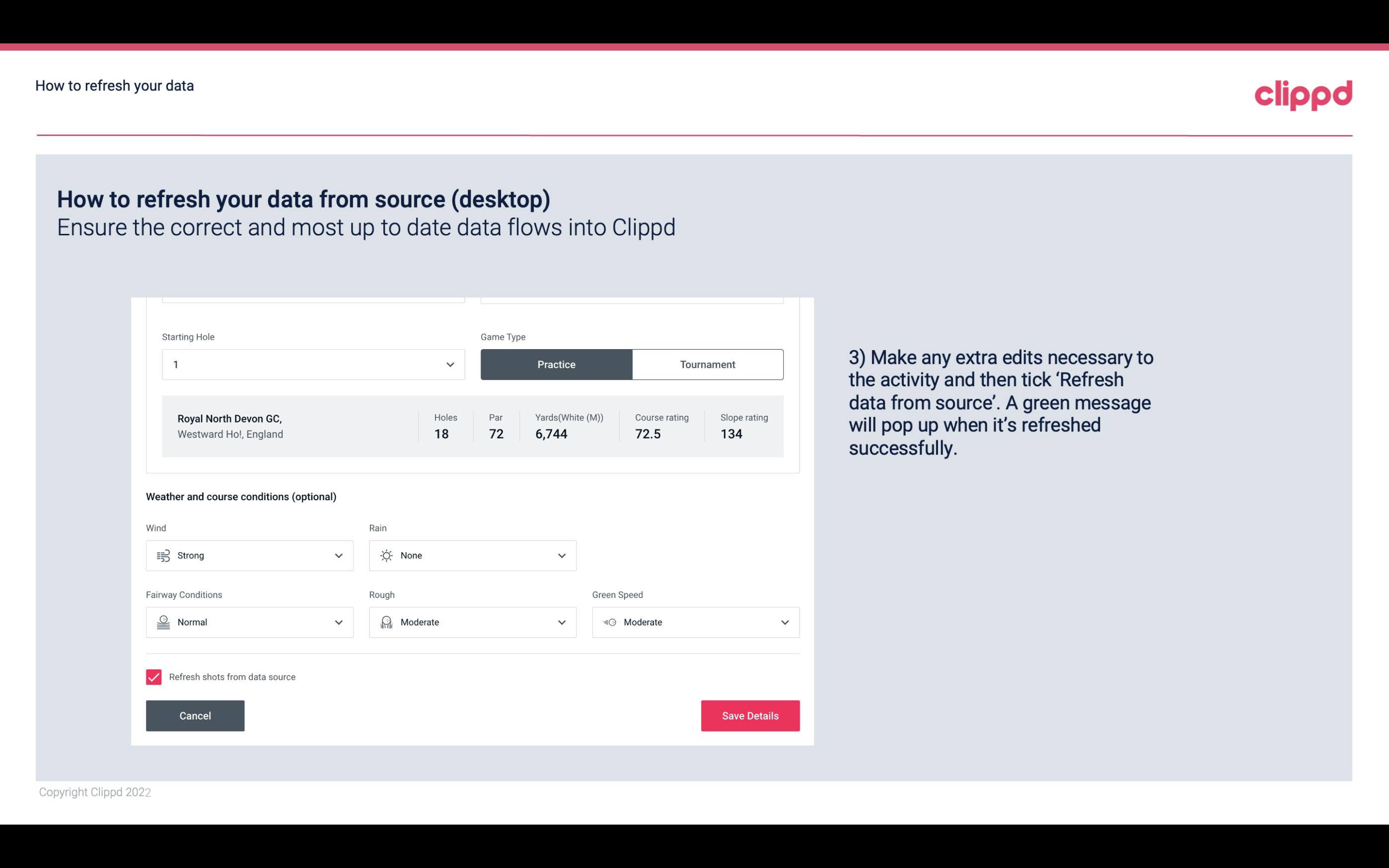
Task: Click the wind condition icon
Action: [x=163, y=555]
